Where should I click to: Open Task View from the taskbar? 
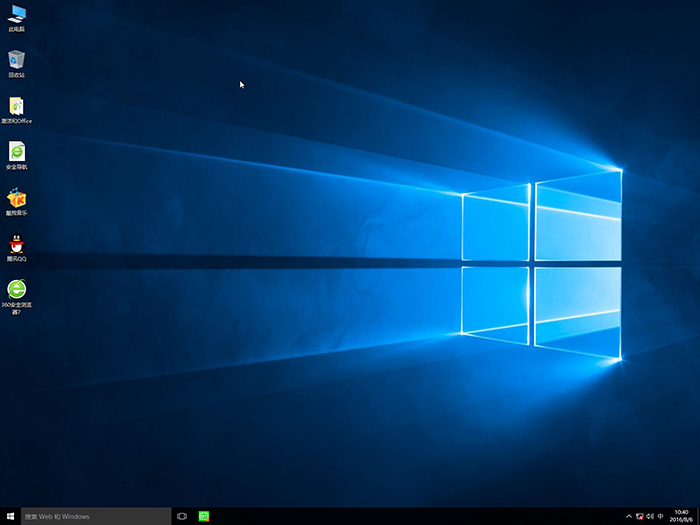(x=182, y=516)
